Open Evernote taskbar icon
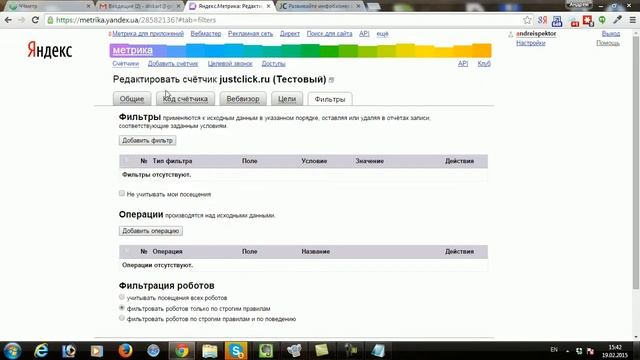The image size is (640, 360). [266, 351]
